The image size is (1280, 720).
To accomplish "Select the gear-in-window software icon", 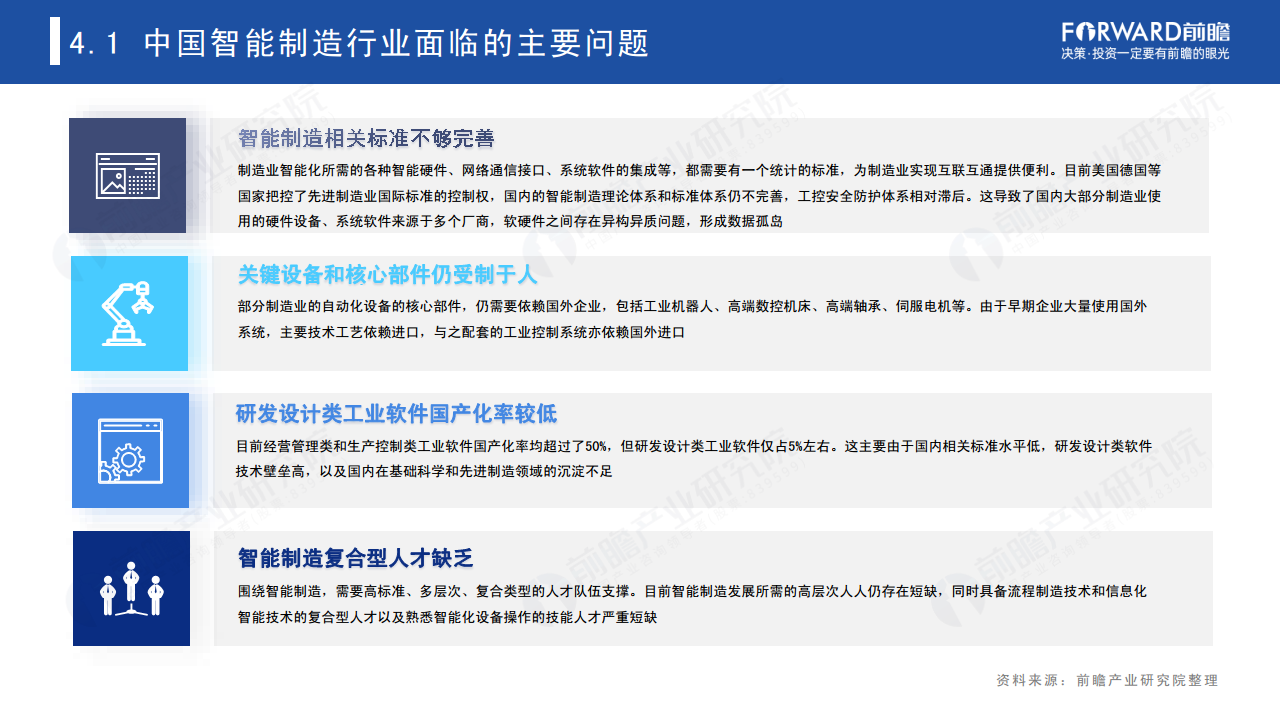I will click(129, 449).
